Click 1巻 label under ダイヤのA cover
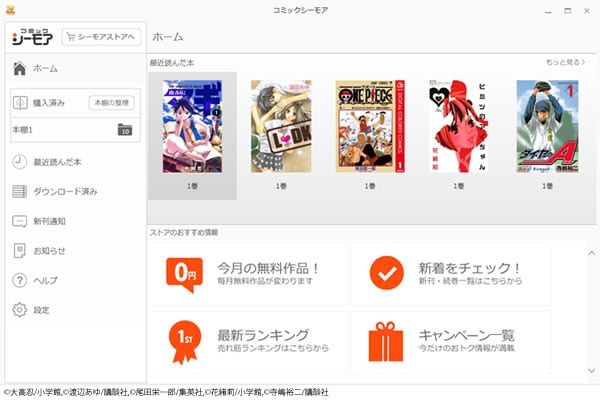 coord(547,186)
